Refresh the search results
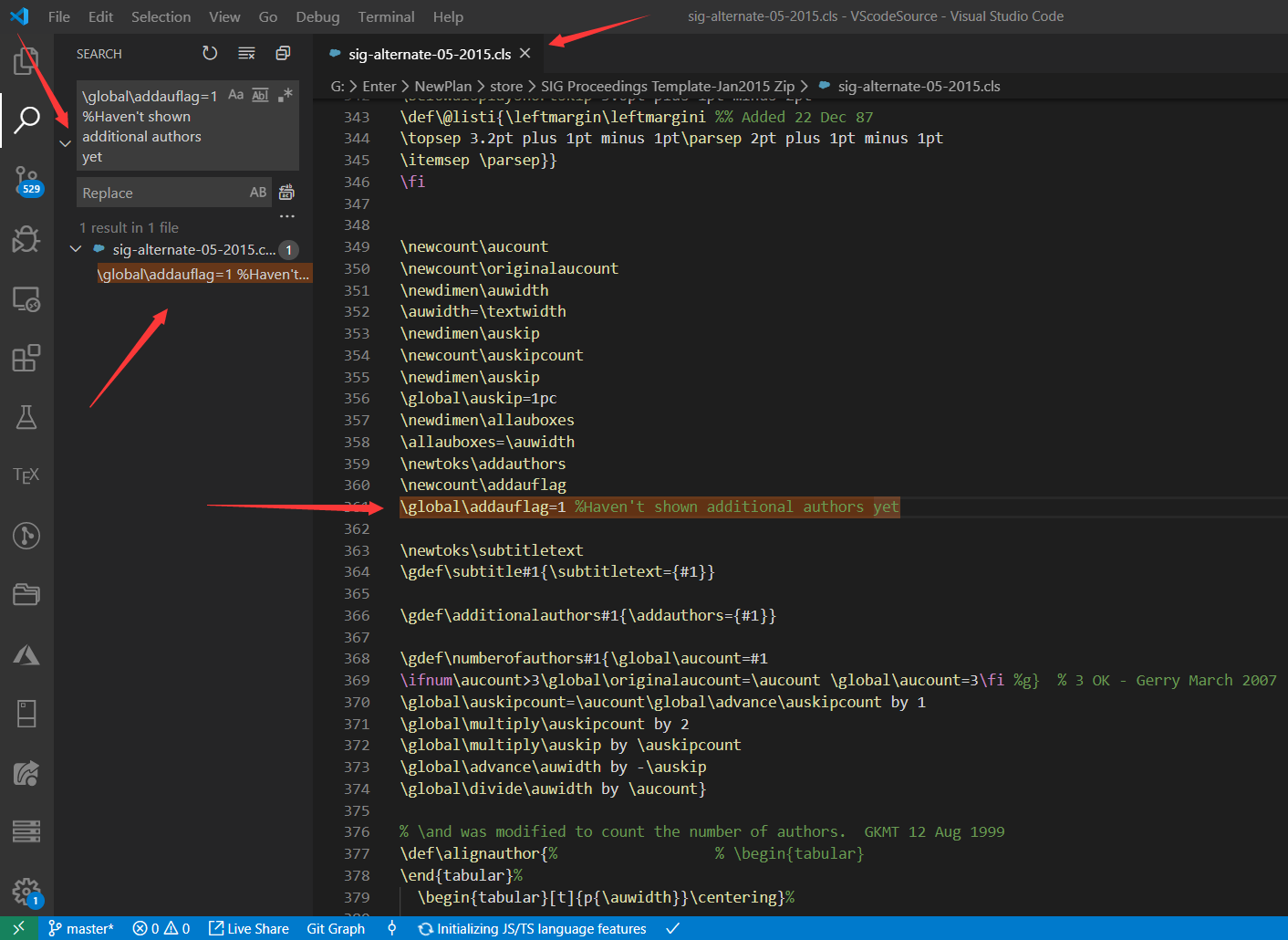The image size is (1288, 940). click(210, 54)
